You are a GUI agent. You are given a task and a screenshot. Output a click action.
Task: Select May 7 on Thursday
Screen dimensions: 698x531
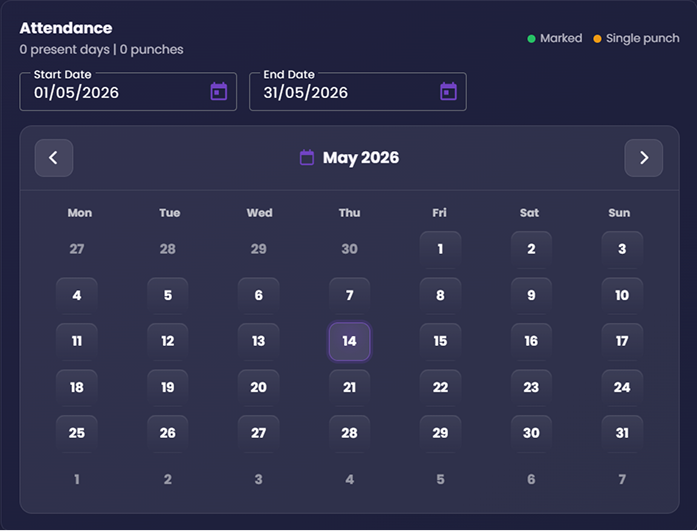(349, 296)
